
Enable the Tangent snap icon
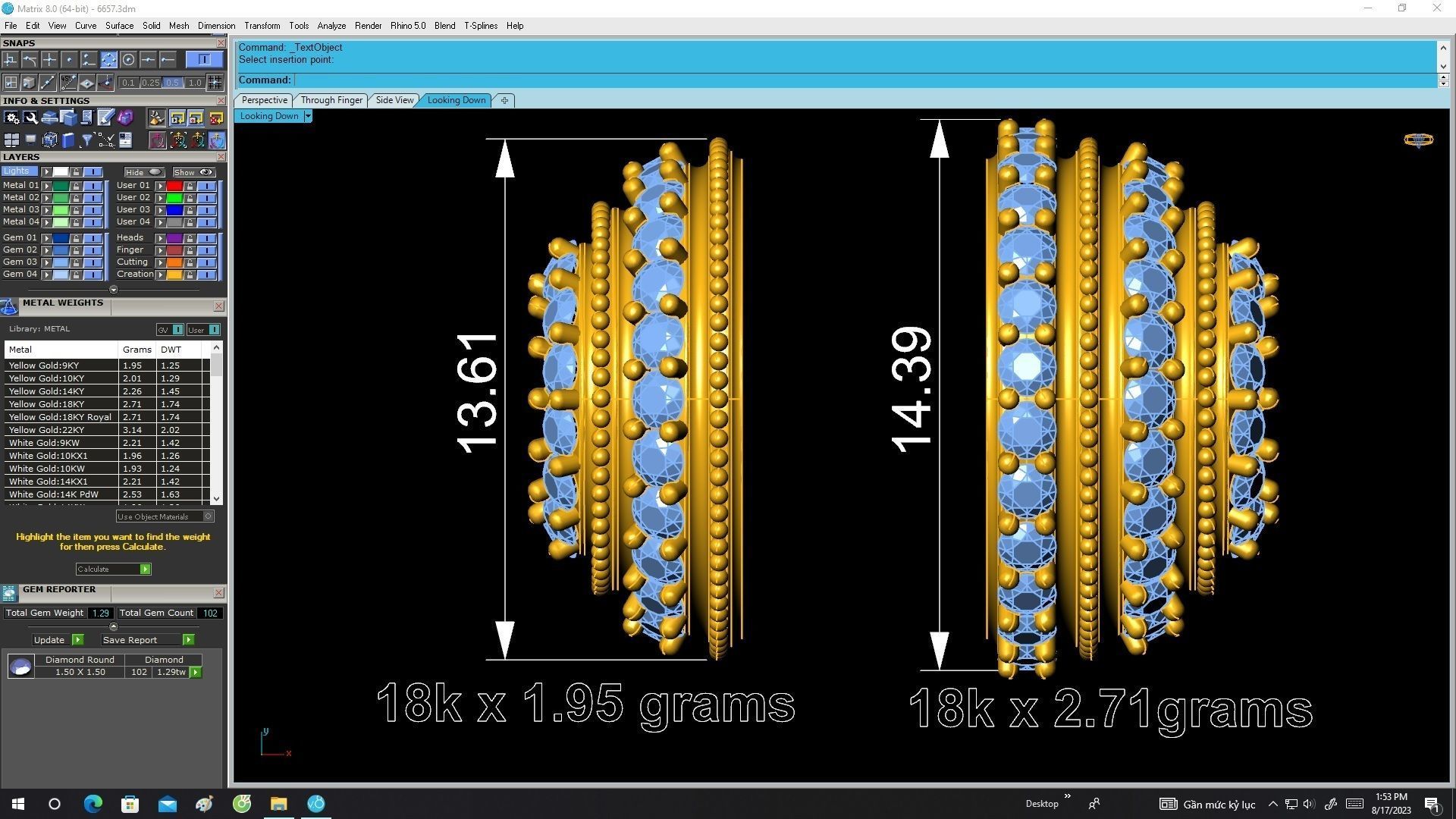click(30, 60)
